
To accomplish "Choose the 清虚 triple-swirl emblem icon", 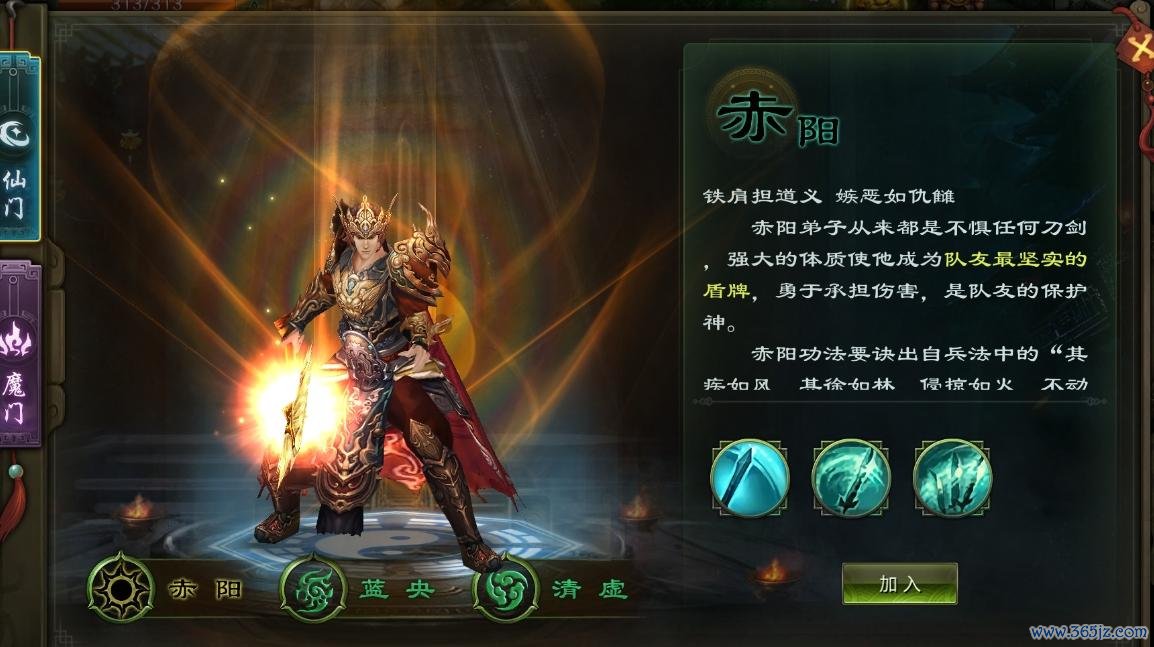I will [x=506, y=589].
